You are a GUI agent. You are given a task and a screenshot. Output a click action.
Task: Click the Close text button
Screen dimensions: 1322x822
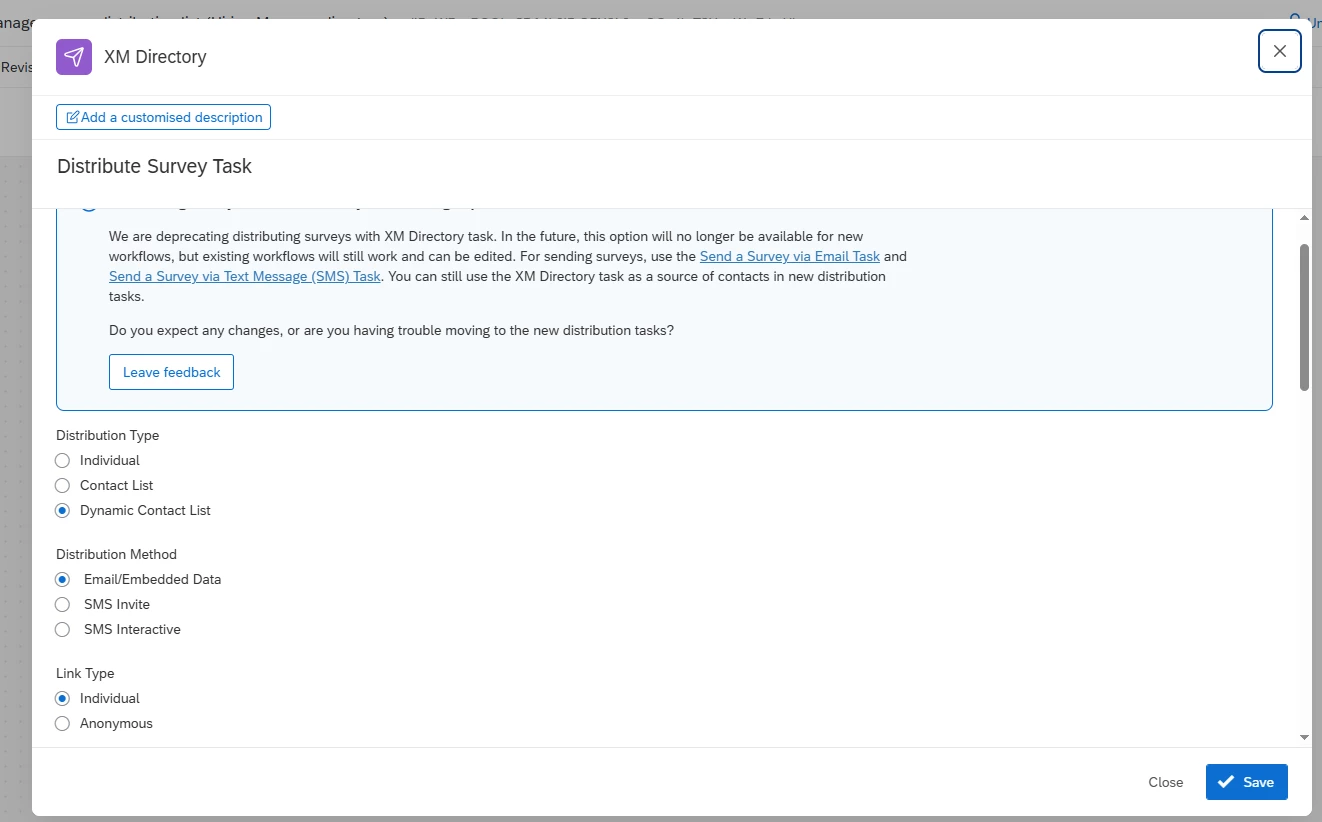tap(1165, 782)
